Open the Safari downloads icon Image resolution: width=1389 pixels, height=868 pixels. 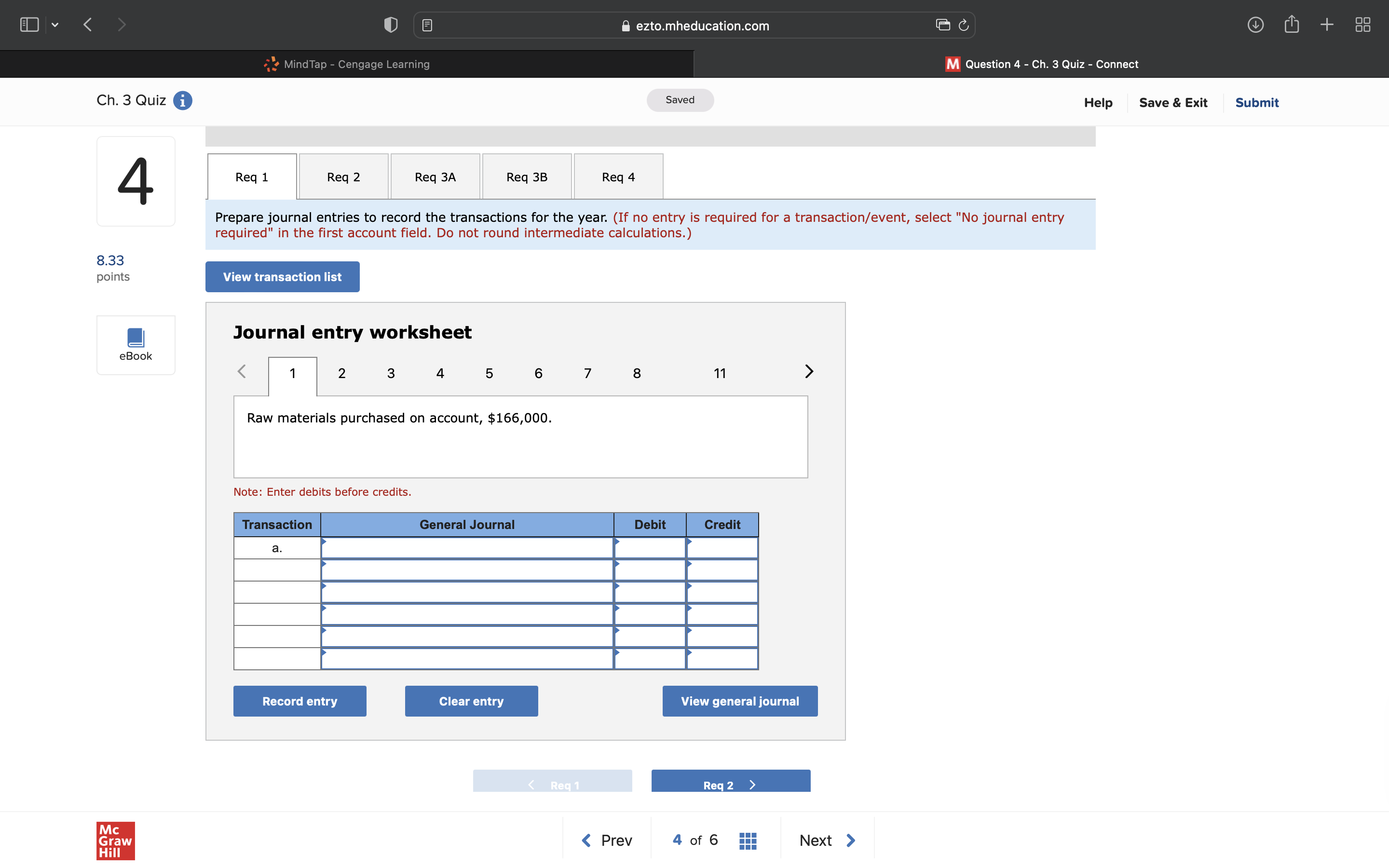click(x=1255, y=25)
